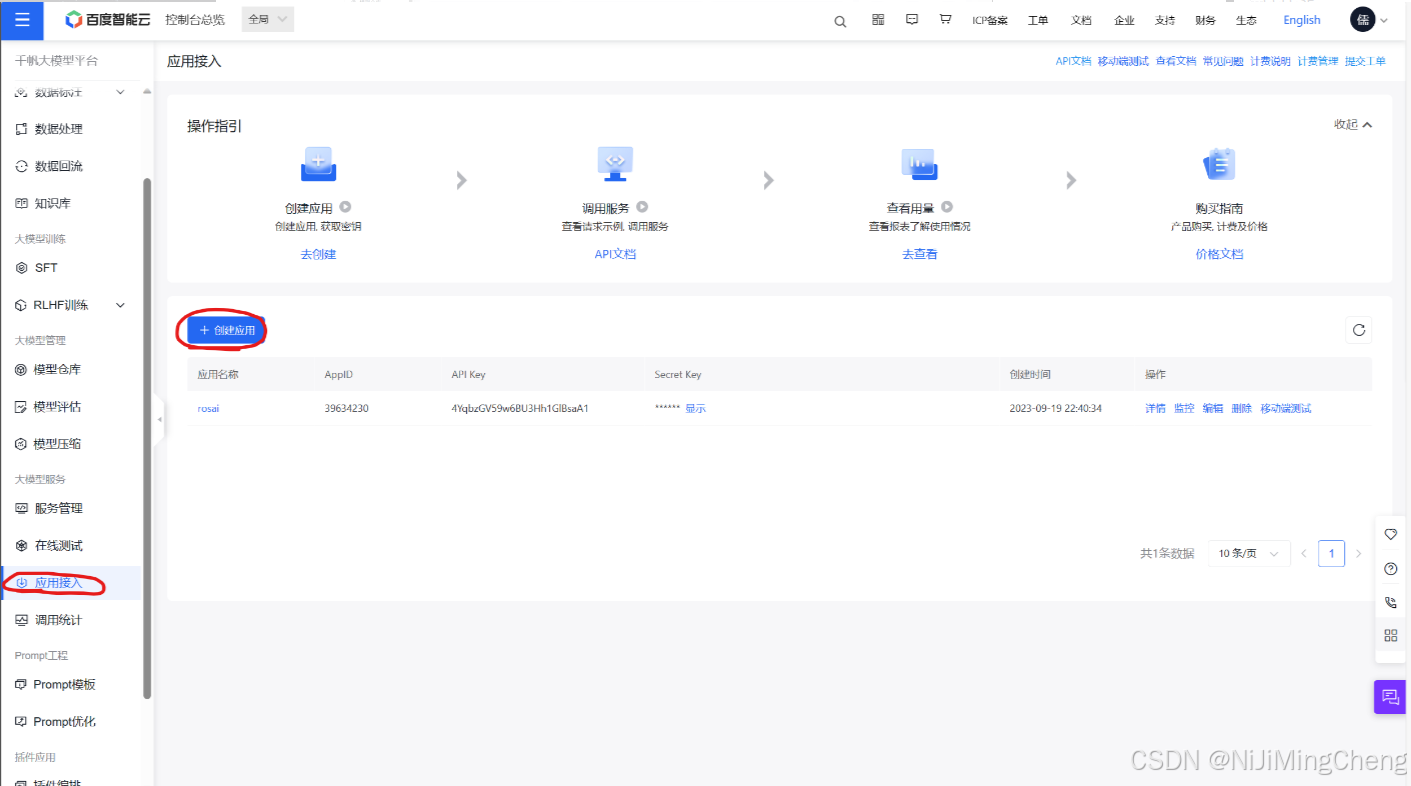Open the purple chat support button
This screenshot has height=786, width=1411.
click(x=1389, y=696)
